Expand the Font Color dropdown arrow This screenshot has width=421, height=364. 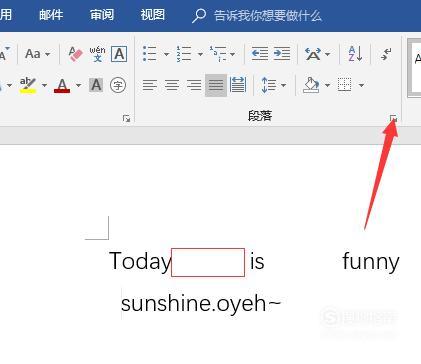78,85
